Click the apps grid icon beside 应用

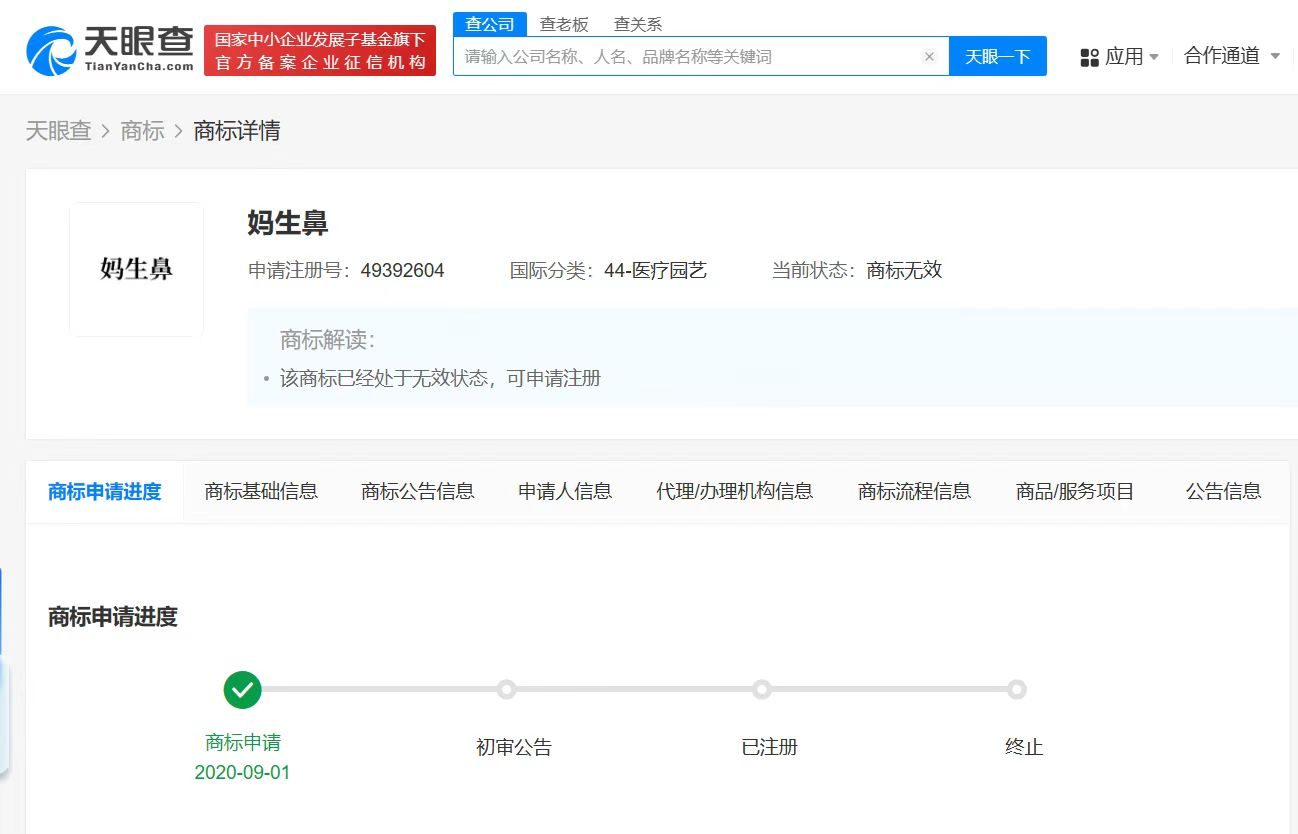(x=1089, y=56)
